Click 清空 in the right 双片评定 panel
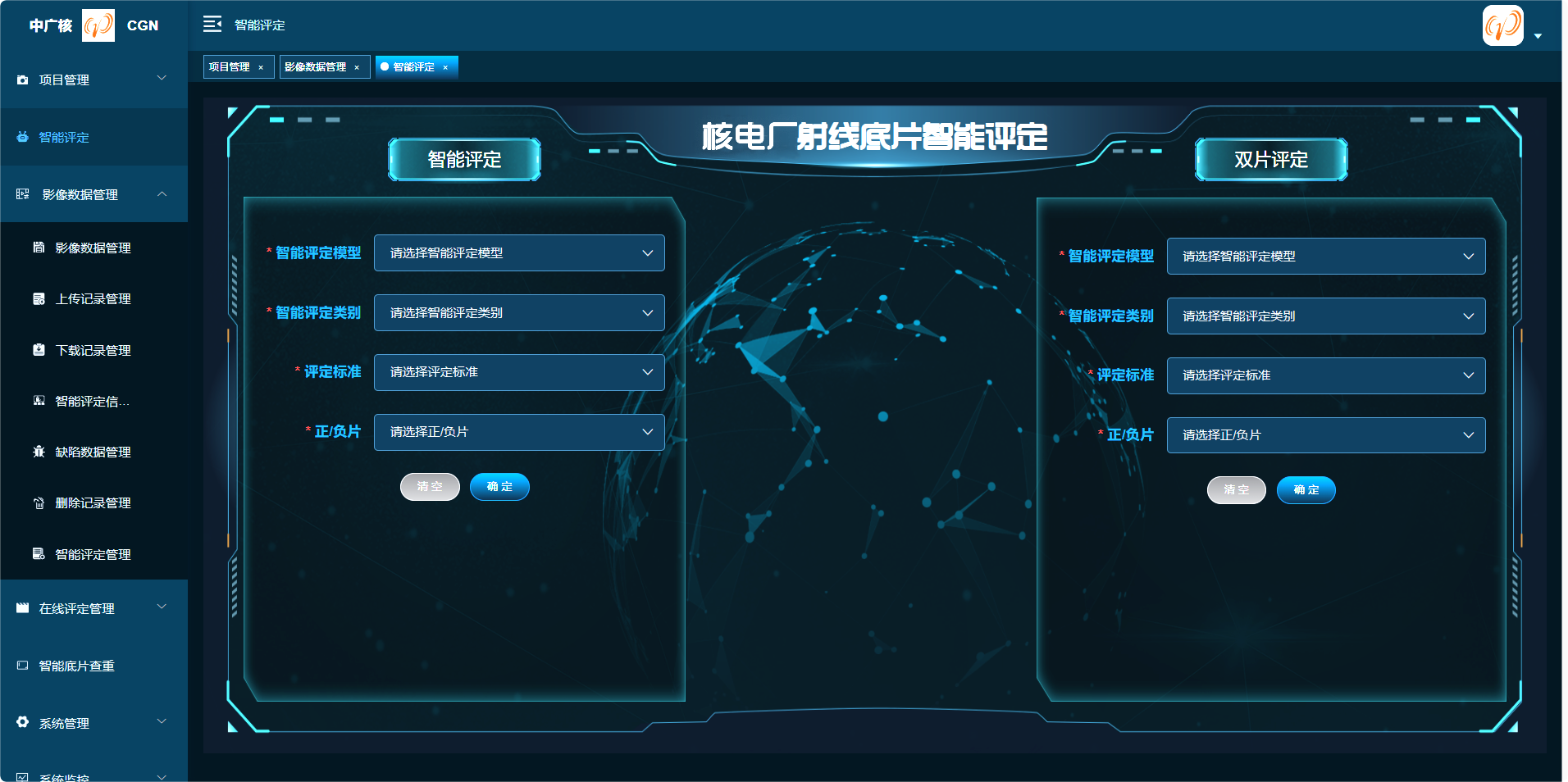 (1236, 490)
